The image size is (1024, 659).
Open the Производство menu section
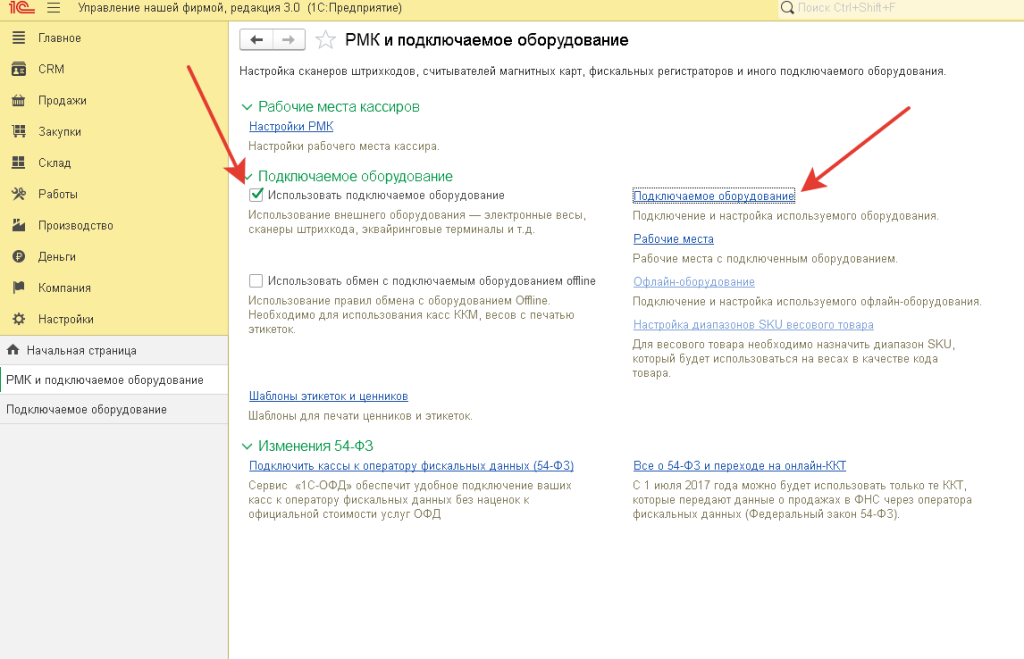tap(114, 225)
